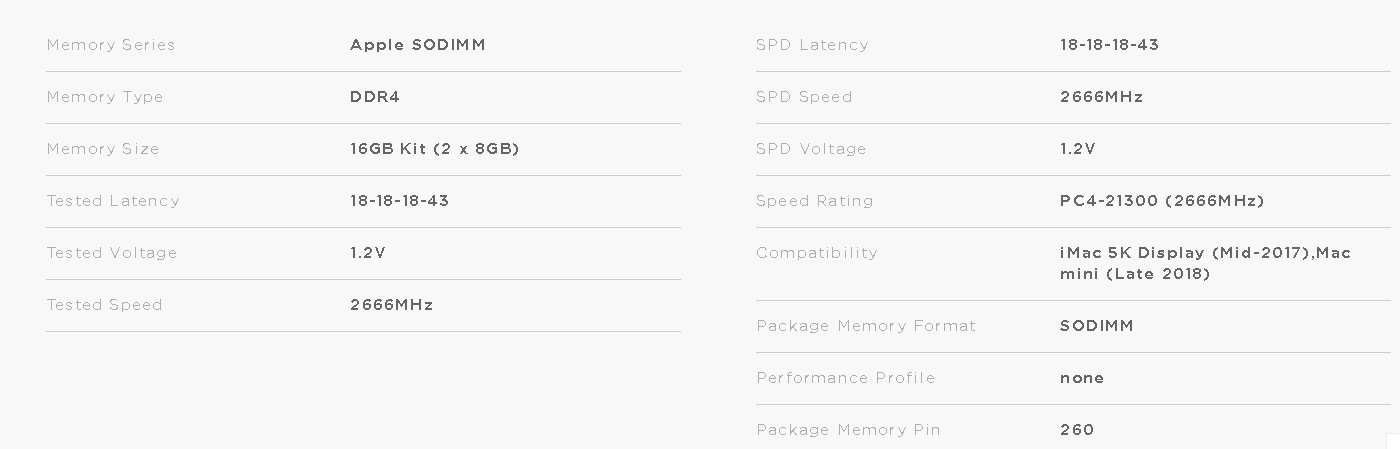Click the Memory Type label
Viewport: 1400px width, 449px height.
(x=104, y=97)
